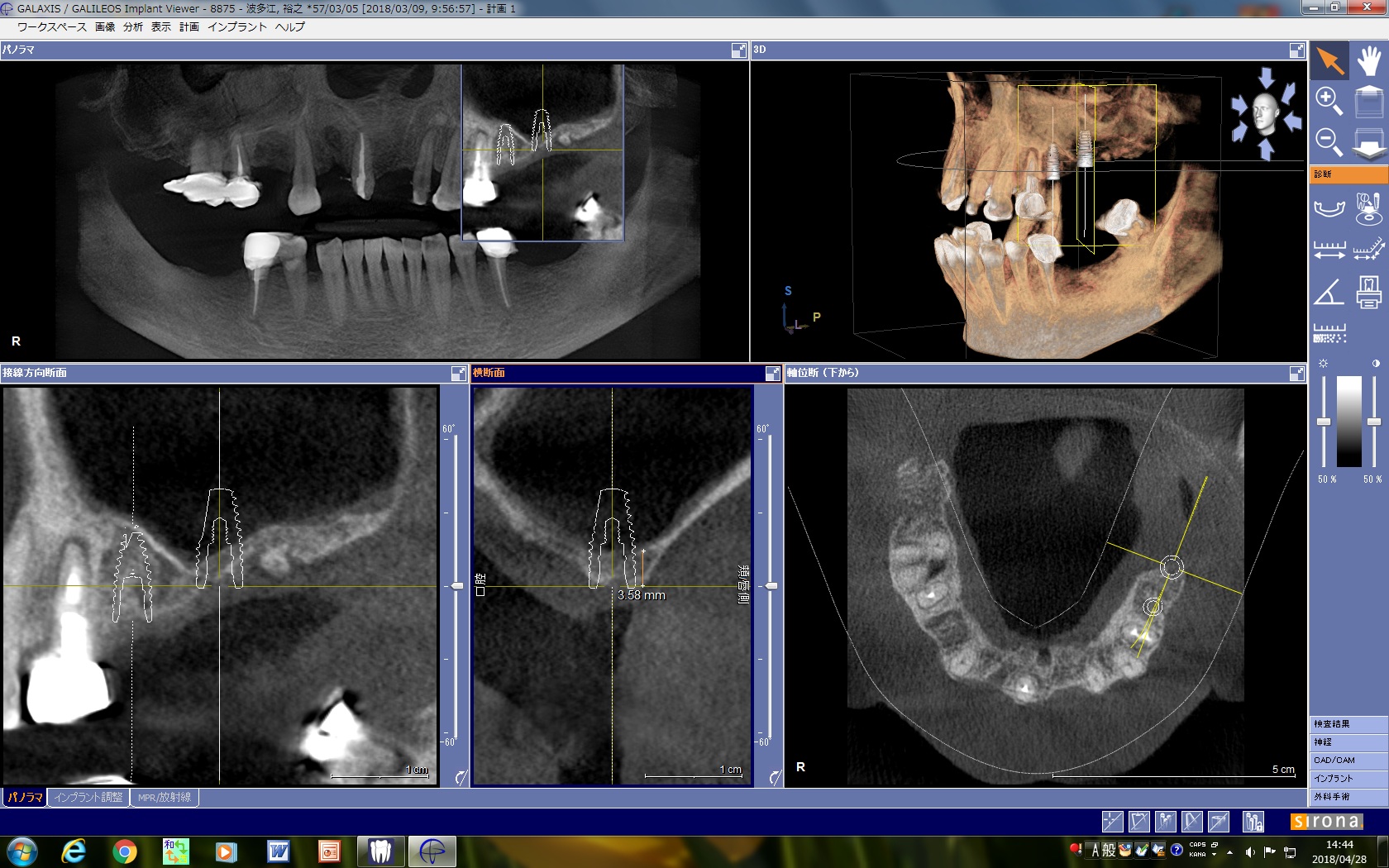Click the implant lock icon in bottom toolbar

pyautogui.click(x=1254, y=821)
